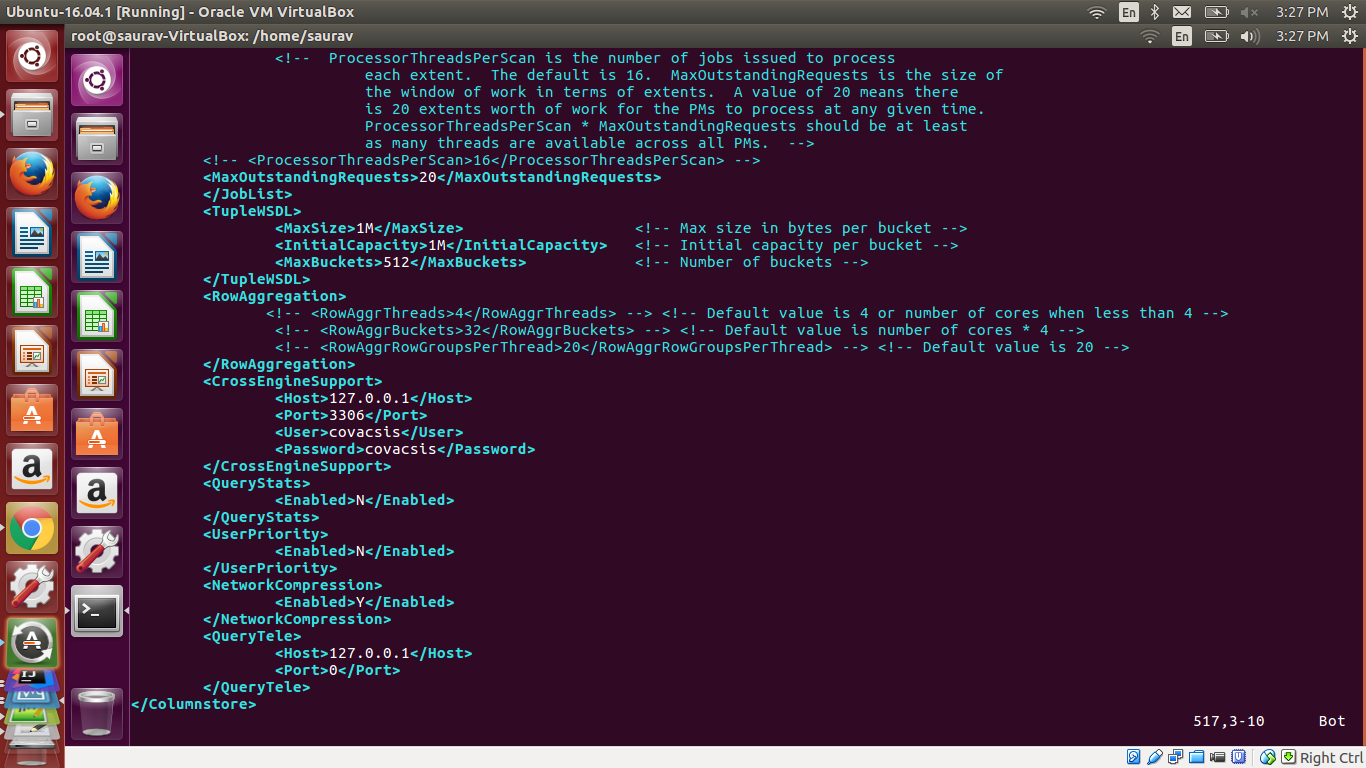
Task: Open the host mail messaging menu
Action: coord(1182,12)
